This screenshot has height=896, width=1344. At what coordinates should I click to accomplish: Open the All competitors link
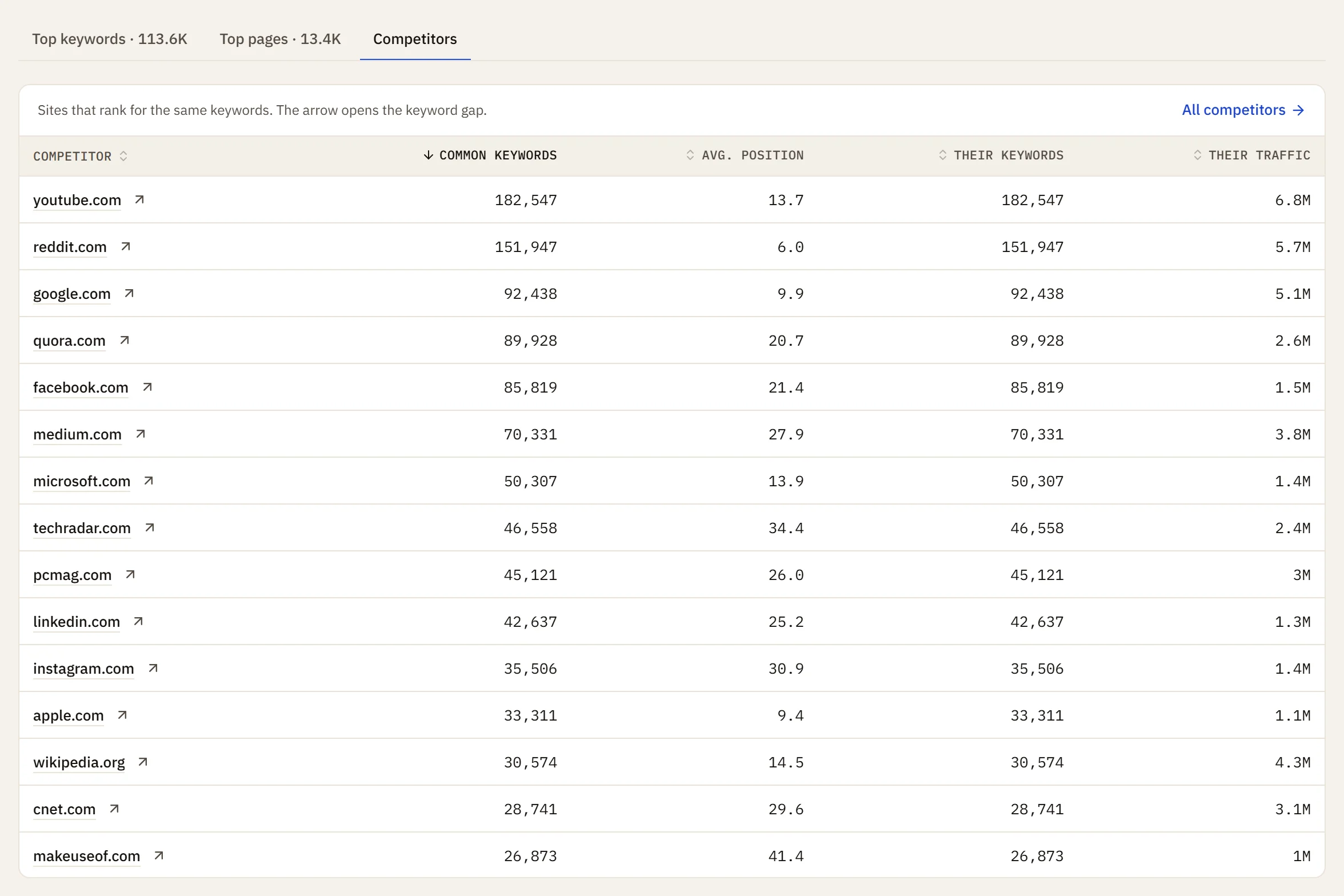tap(1243, 110)
